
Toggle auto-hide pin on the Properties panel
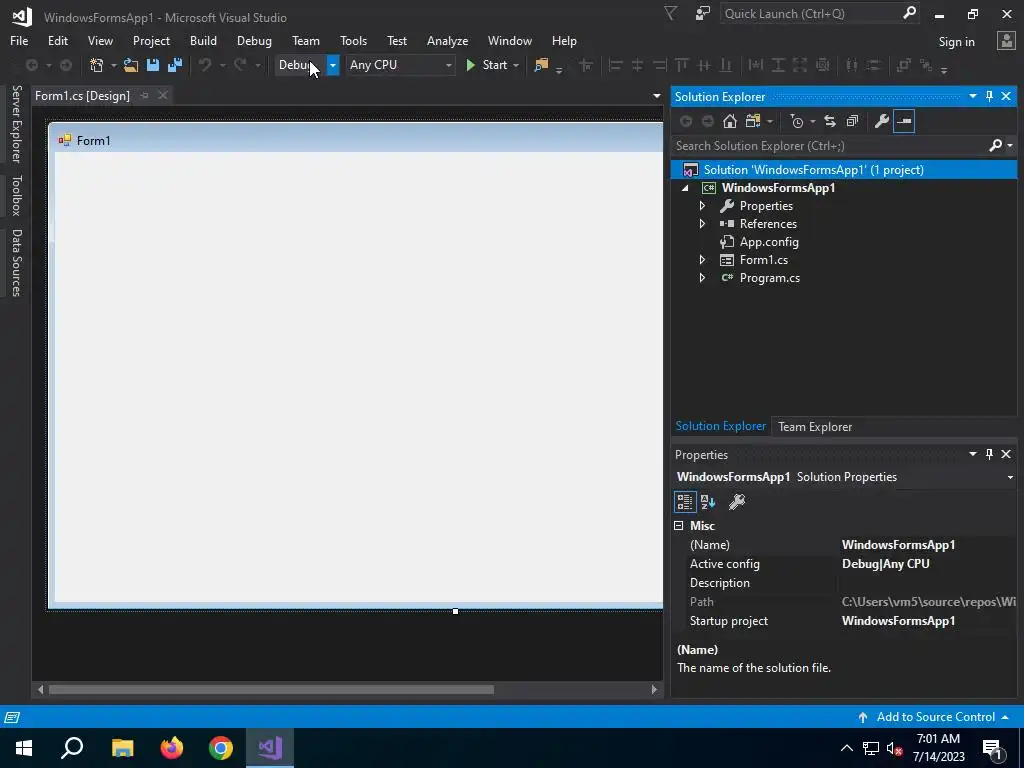tap(989, 454)
